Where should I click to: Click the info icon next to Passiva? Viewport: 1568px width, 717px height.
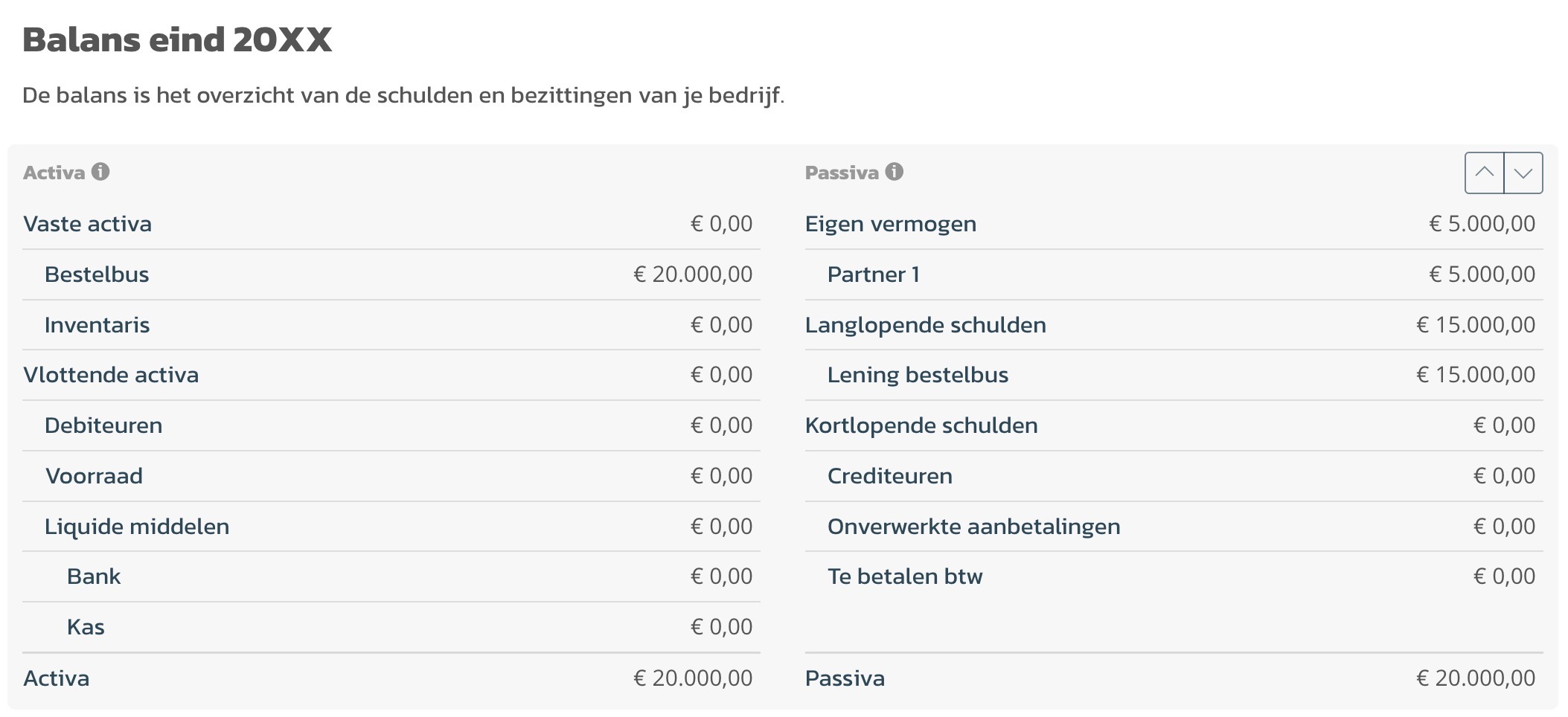pyautogui.click(x=895, y=172)
